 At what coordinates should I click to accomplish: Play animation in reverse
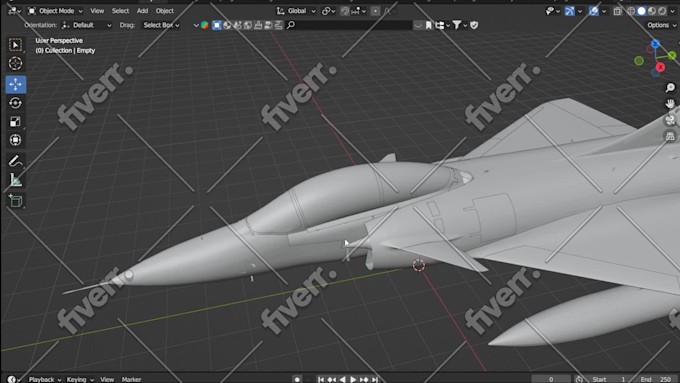[x=343, y=380]
